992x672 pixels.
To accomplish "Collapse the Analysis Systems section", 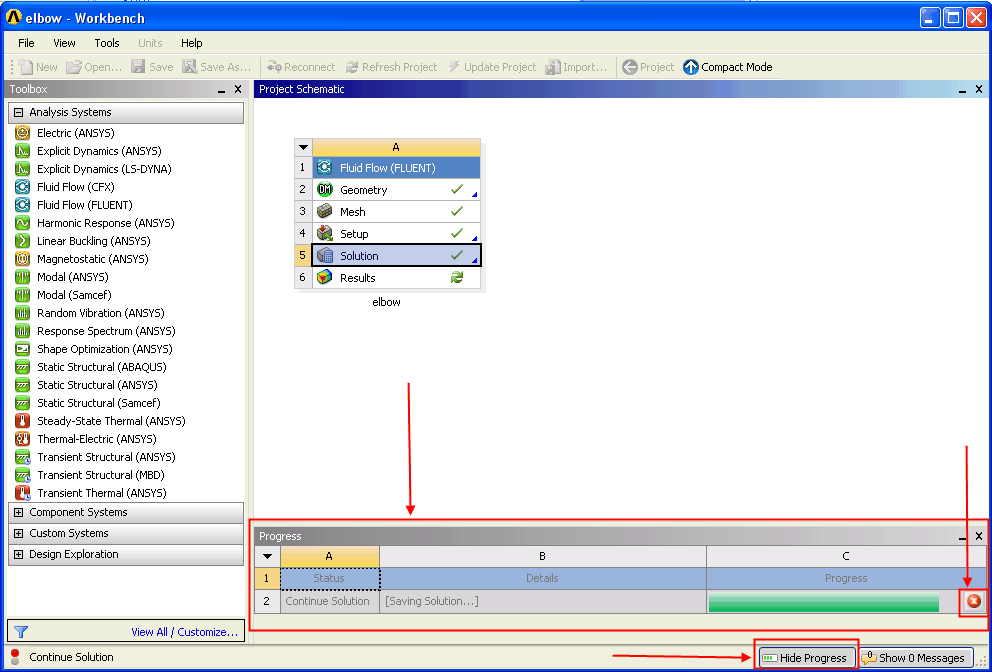I will [x=18, y=113].
